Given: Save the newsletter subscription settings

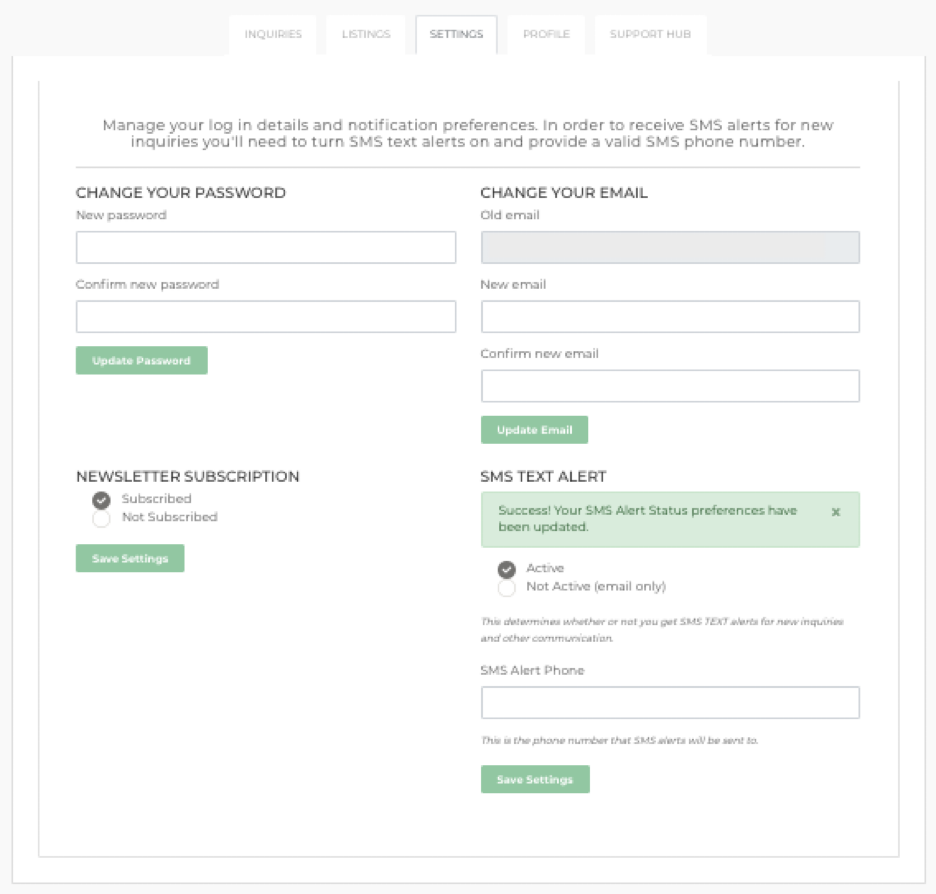Looking at the screenshot, I should pos(129,558).
